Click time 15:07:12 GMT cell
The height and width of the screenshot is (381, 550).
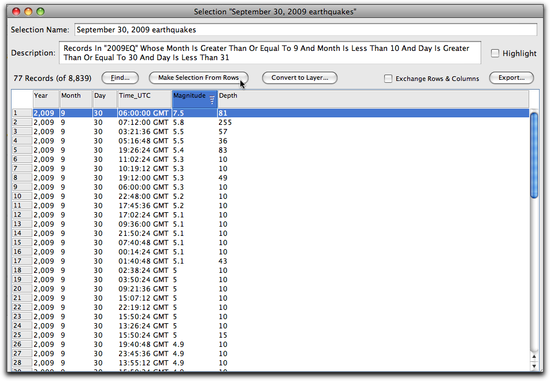click(x=144, y=298)
